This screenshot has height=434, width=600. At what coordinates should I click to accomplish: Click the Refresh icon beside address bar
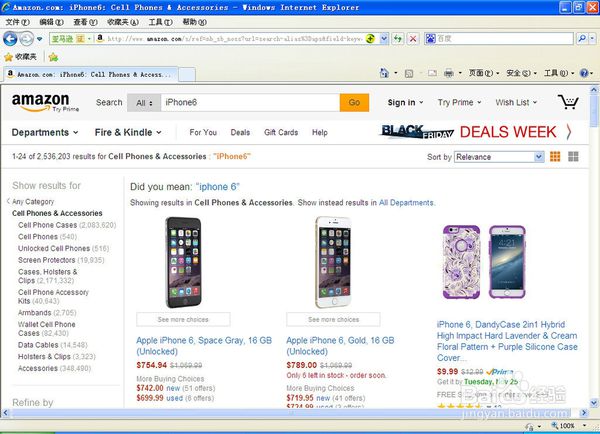click(x=398, y=39)
